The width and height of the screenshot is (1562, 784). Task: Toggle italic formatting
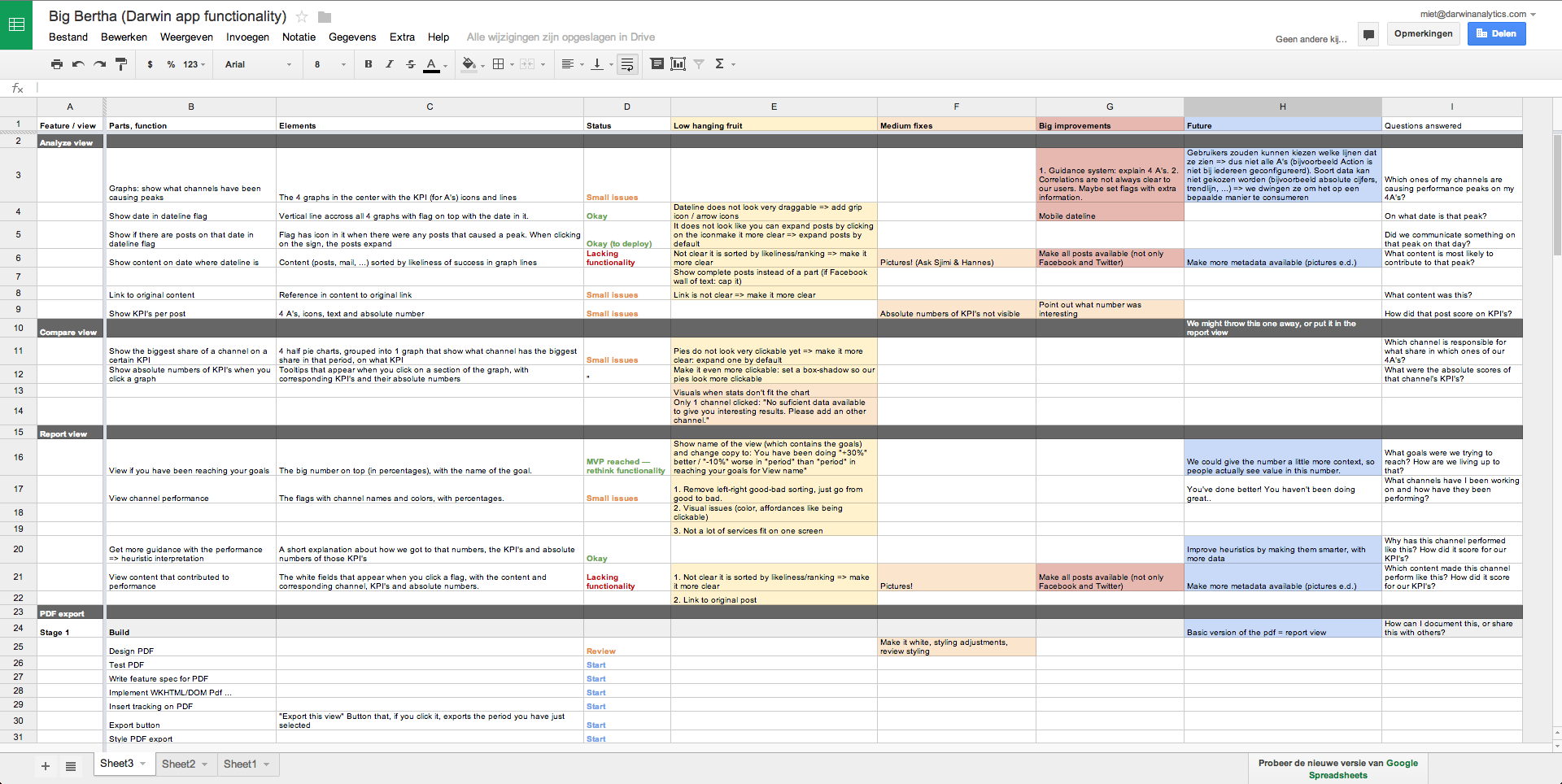tap(390, 64)
